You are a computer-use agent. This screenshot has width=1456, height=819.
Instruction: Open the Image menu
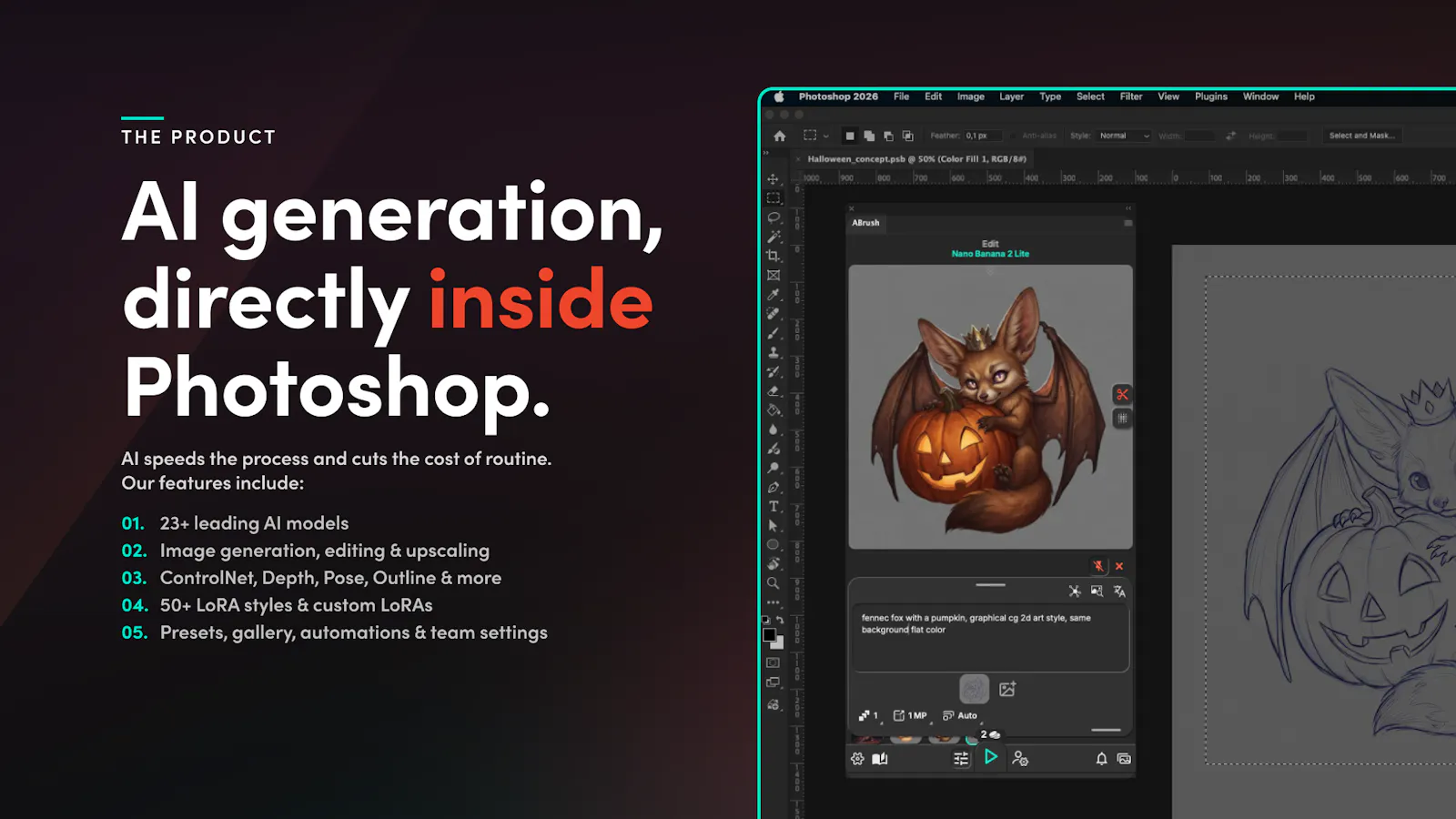coord(970,96)
